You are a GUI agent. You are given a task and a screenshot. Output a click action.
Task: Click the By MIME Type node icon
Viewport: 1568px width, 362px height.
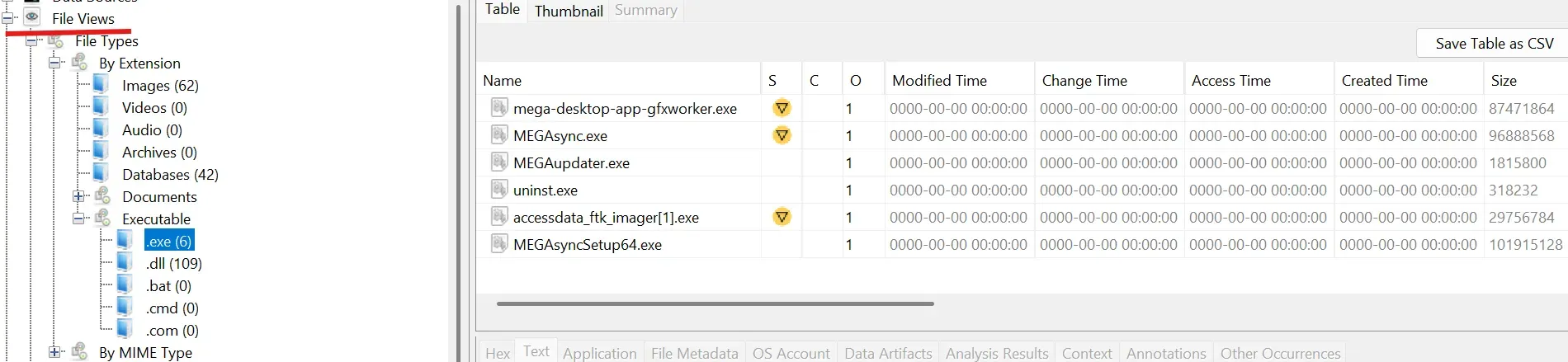tap(79, 351)
